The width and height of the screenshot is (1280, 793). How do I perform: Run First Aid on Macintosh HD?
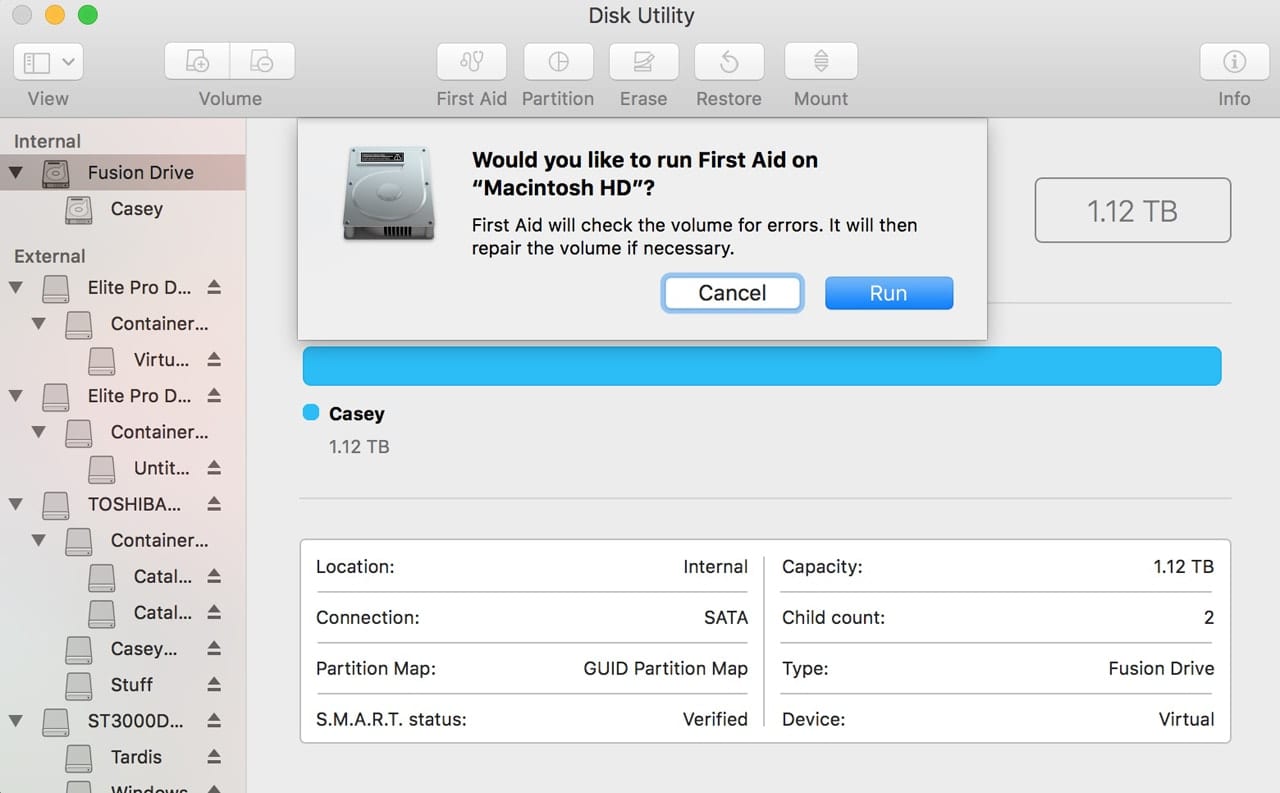pos(888,293)
